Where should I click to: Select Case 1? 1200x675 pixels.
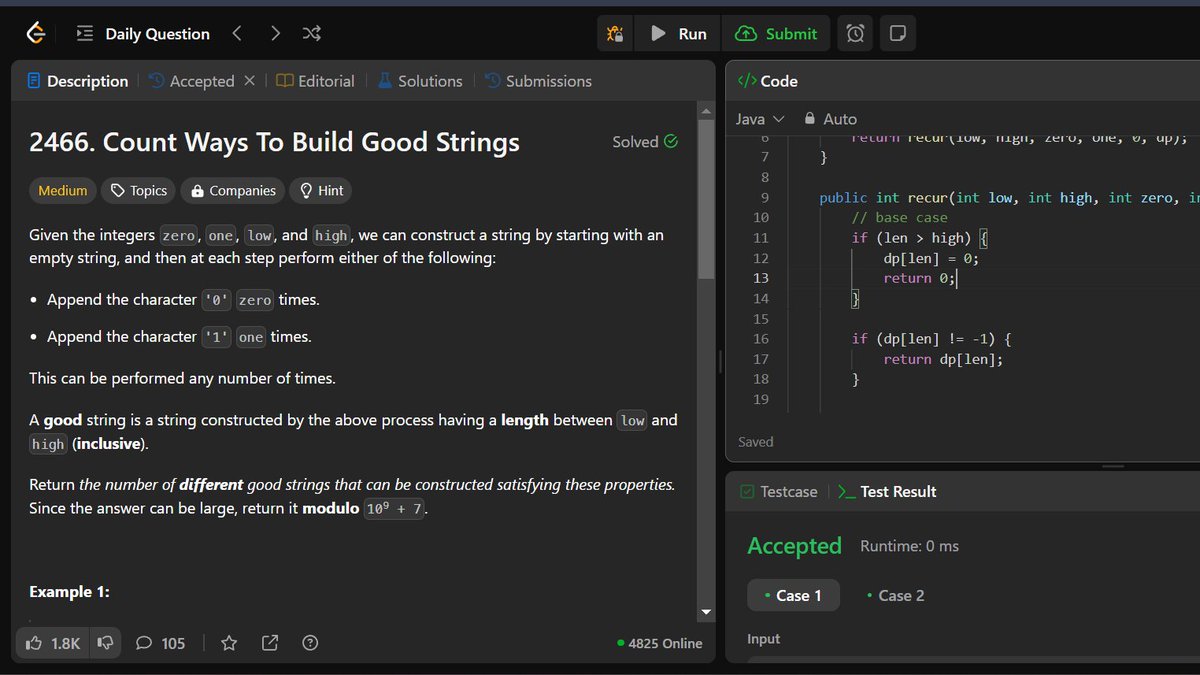pos(793,595)
